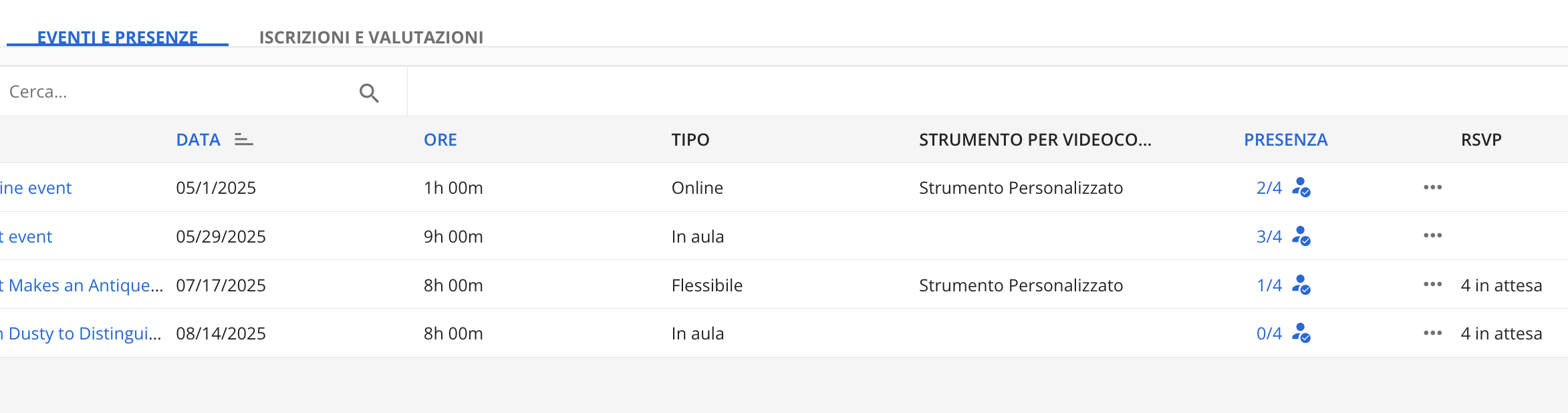Click attendance icon for the Antique event row
Viewport: 1568px width, 413px height.
[1301, 285]
